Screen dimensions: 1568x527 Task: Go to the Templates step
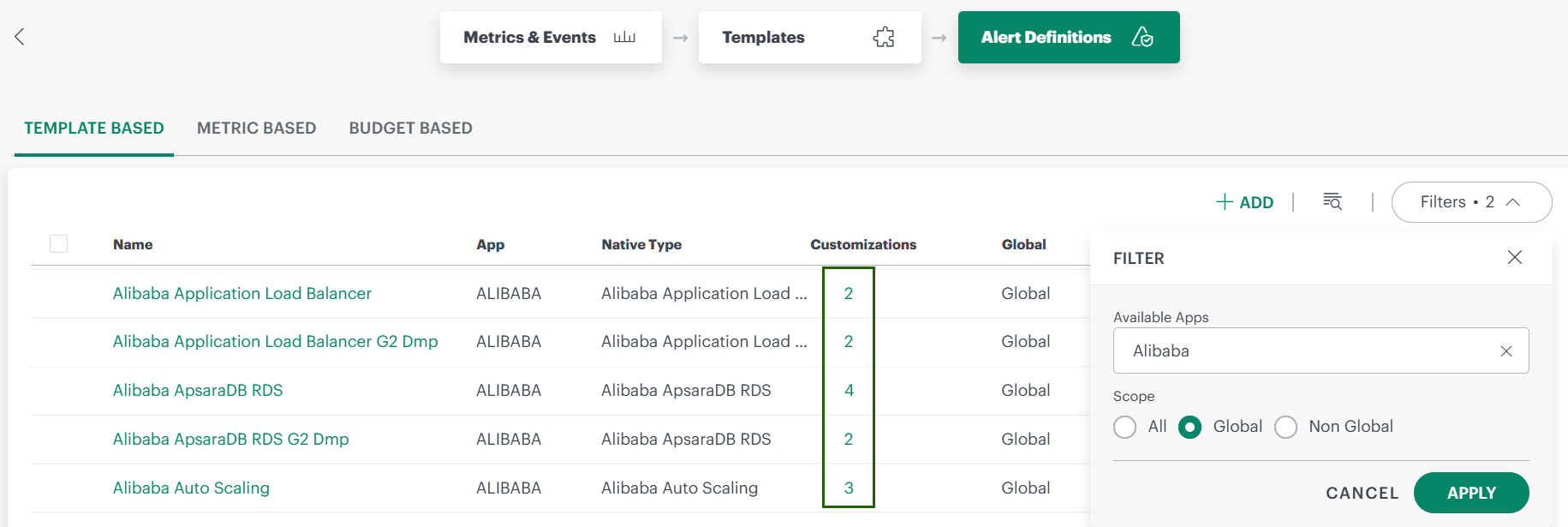pyautogui.click(x=809, y=37)
